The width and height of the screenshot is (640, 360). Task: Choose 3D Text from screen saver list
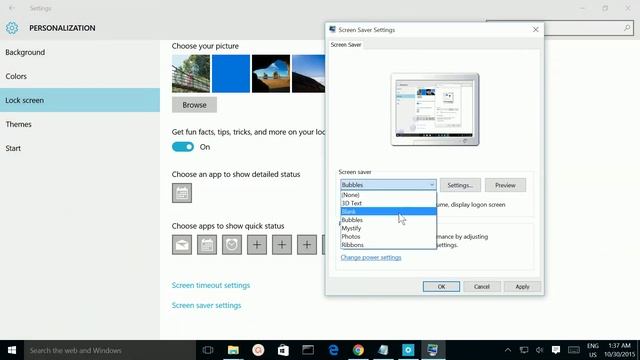(388, 203)
